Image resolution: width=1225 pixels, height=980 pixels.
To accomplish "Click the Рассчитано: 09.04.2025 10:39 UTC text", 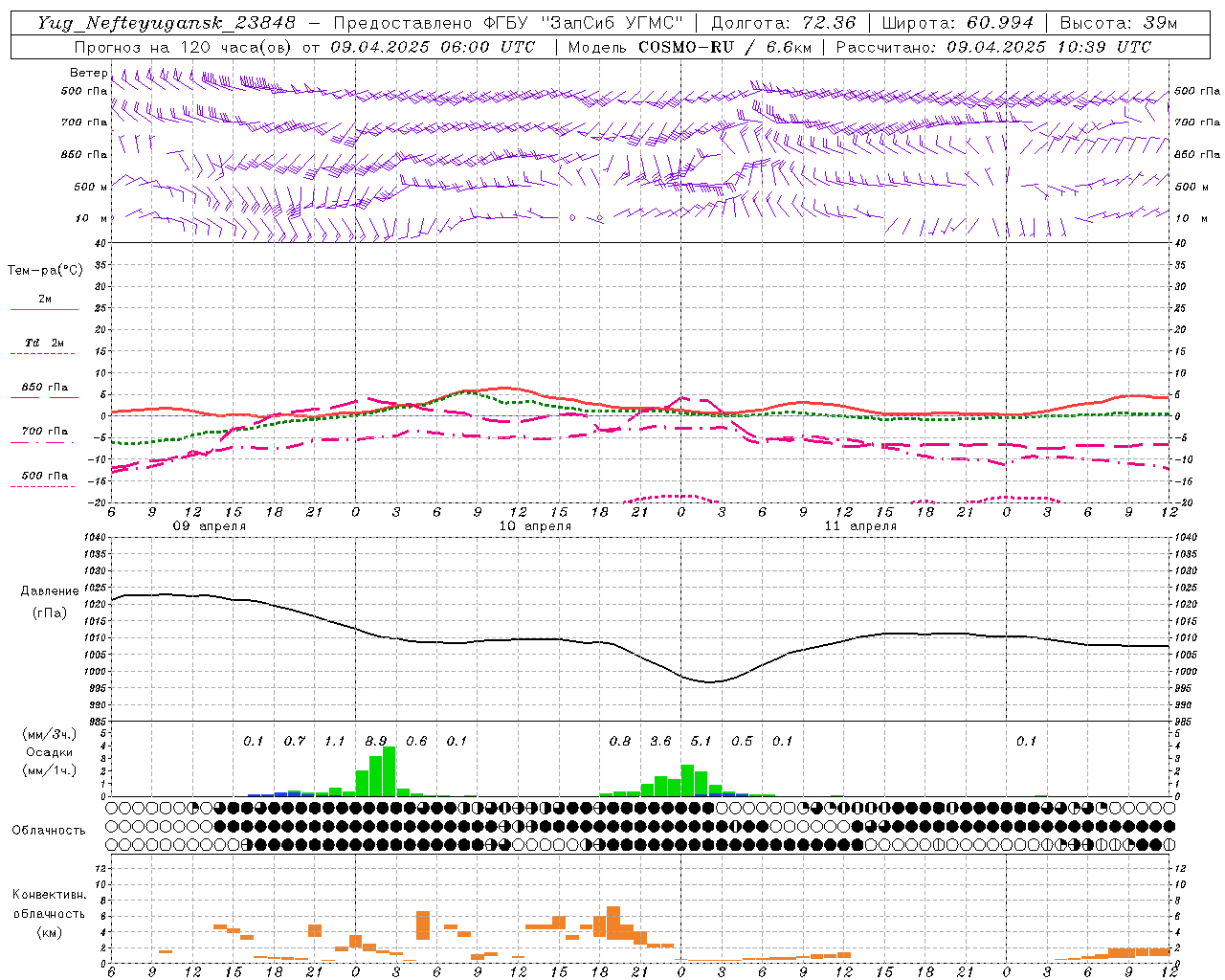I will [993, 47].
